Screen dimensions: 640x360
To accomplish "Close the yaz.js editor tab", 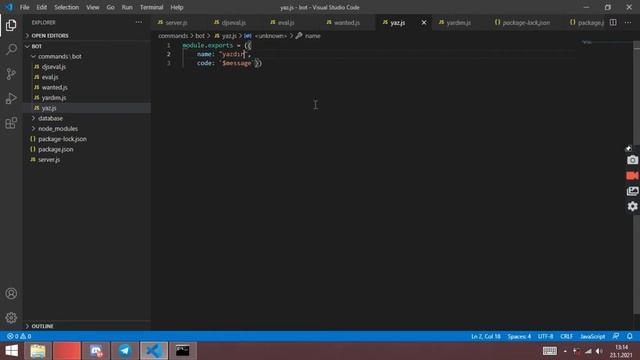I will [424, 22].
